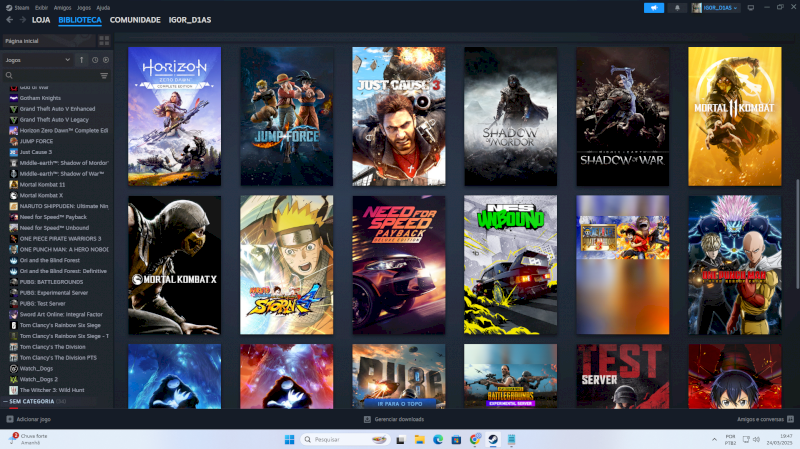The height and width of the screenshot is (449, 800).
Task: Click the ready-to-play filter icon
Action: click(106, 60)
